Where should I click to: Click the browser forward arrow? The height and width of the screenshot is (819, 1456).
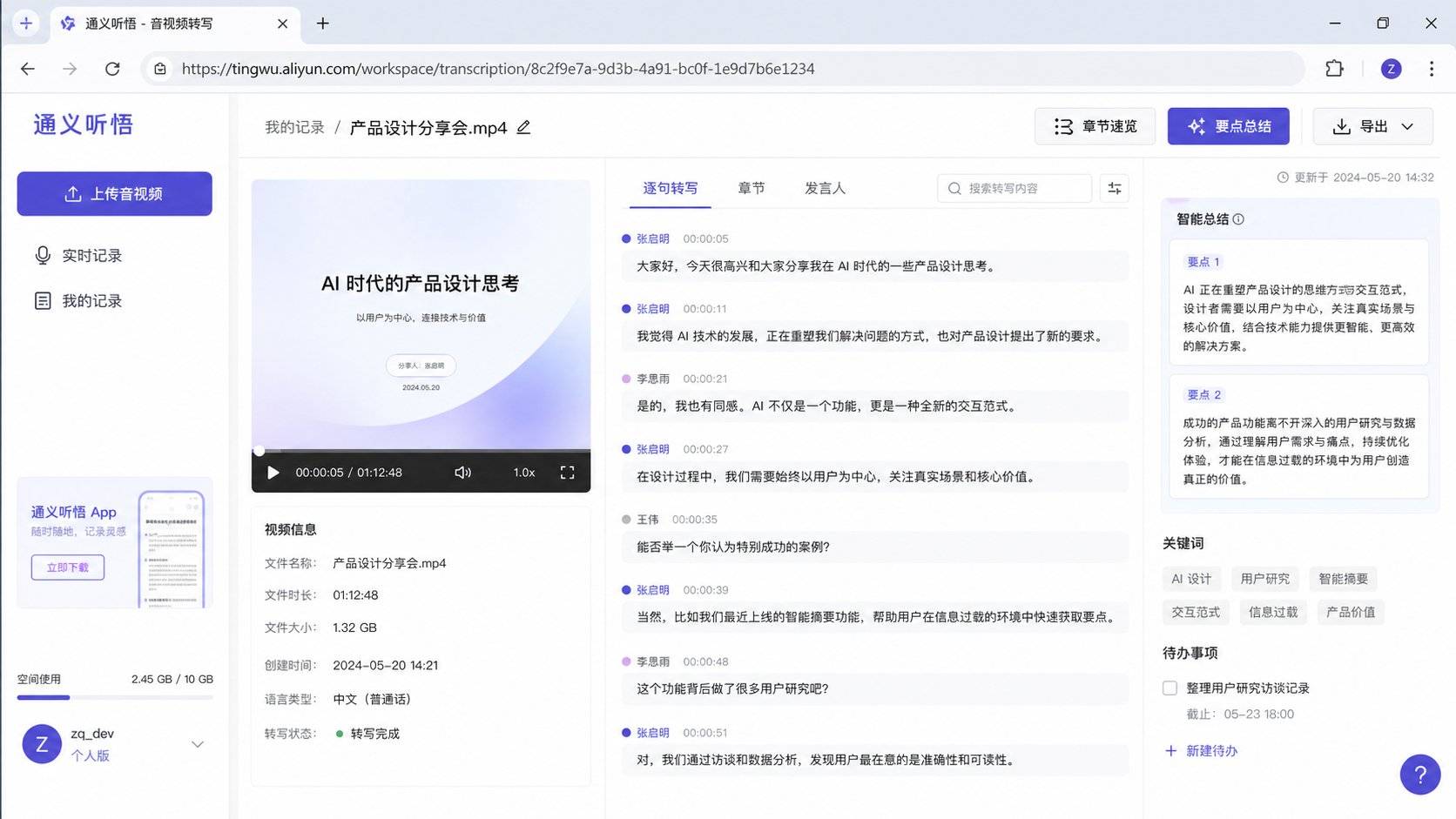70,69
